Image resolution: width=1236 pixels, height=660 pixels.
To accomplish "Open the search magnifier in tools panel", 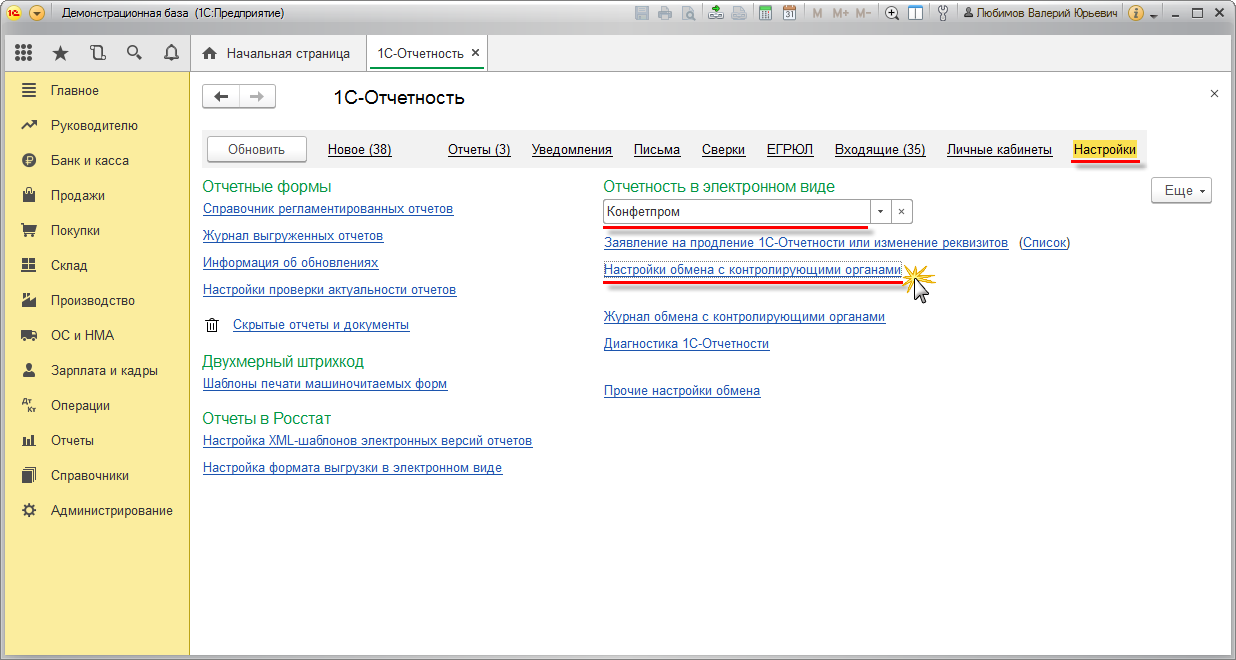I will tap(134, 53).
